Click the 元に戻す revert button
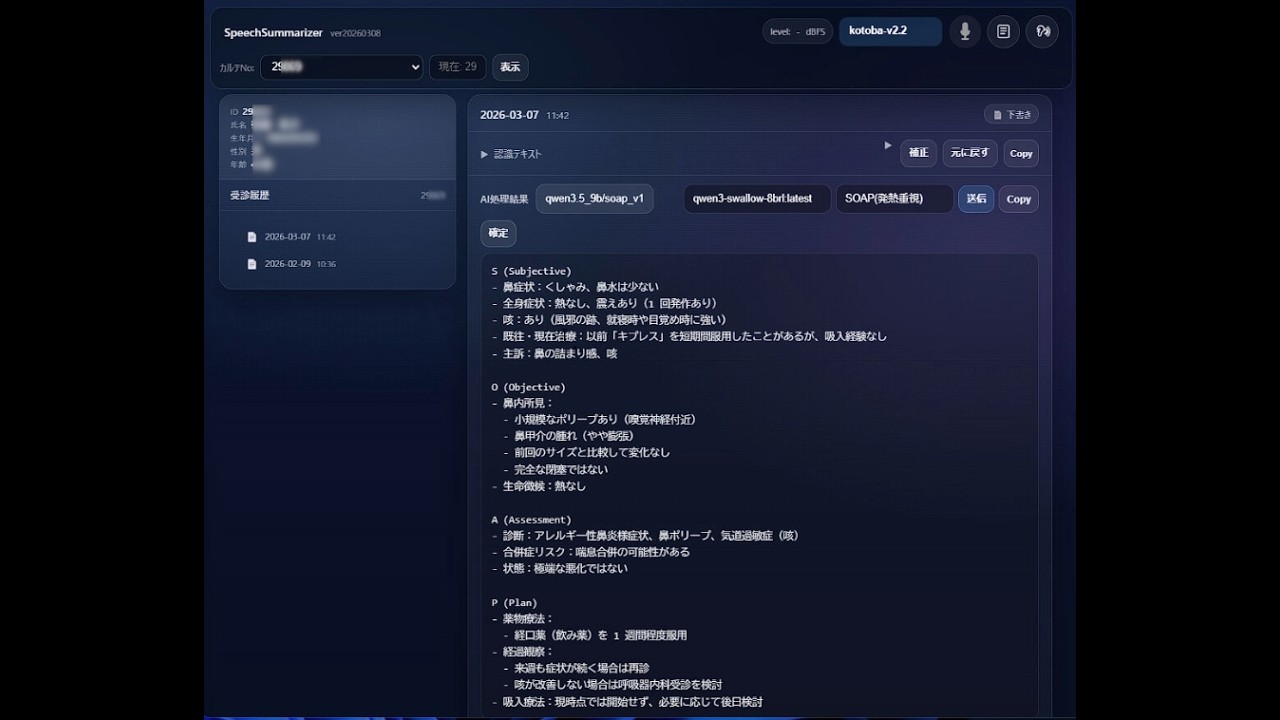Image resolution: width=1280 pixels, height=720 pixels. coord(970,153)
